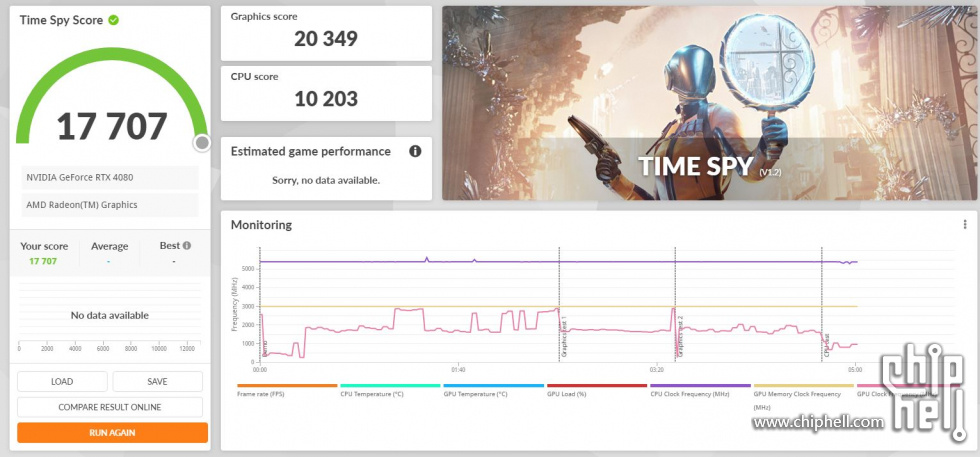Toggle the CPU Clock Frequency legend swatch
Viewport: 980px width, 457px height.
click(x=701, y=386)
